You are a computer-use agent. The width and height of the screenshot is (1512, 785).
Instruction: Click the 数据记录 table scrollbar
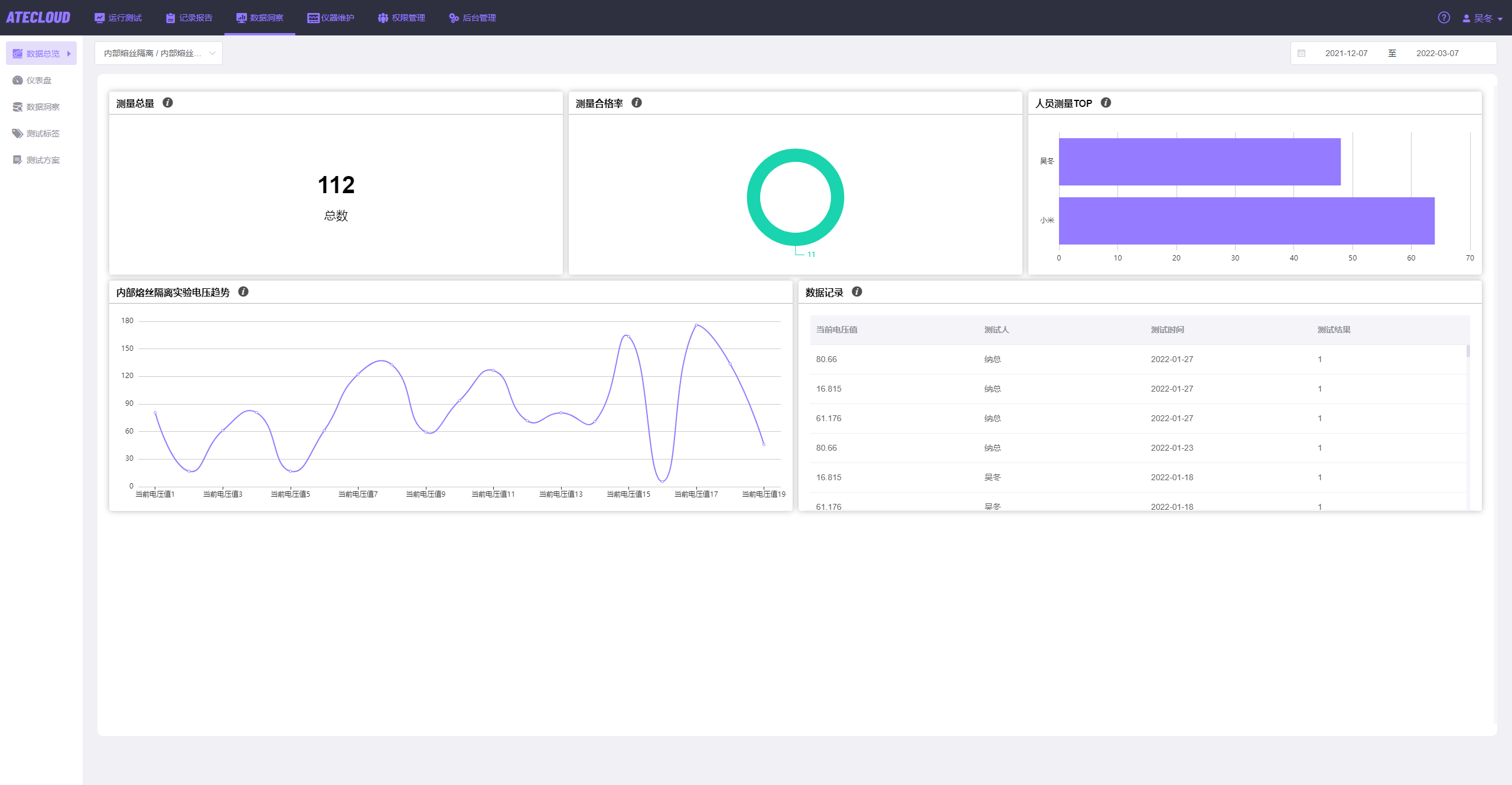(x=1468, y=352)
